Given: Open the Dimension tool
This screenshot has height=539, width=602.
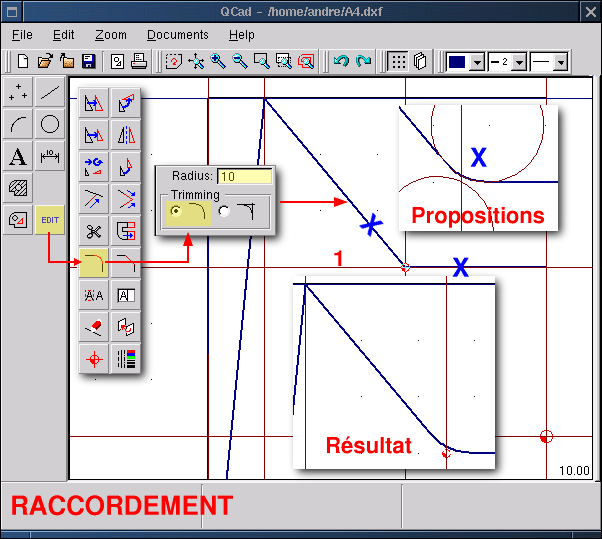Looking at the screenshot, I should pos(50,156).
